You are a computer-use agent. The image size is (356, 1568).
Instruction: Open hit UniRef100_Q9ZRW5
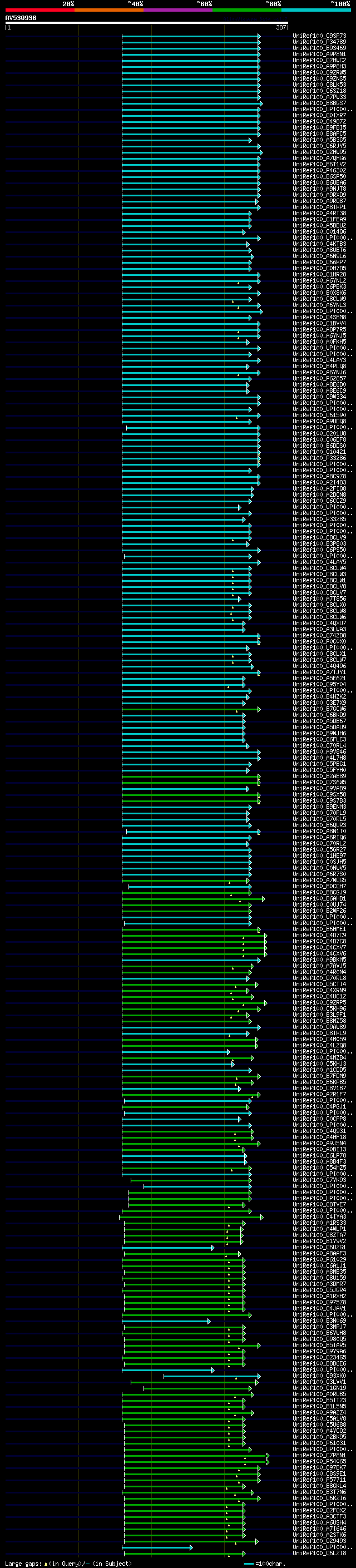(x=319, y=72)
